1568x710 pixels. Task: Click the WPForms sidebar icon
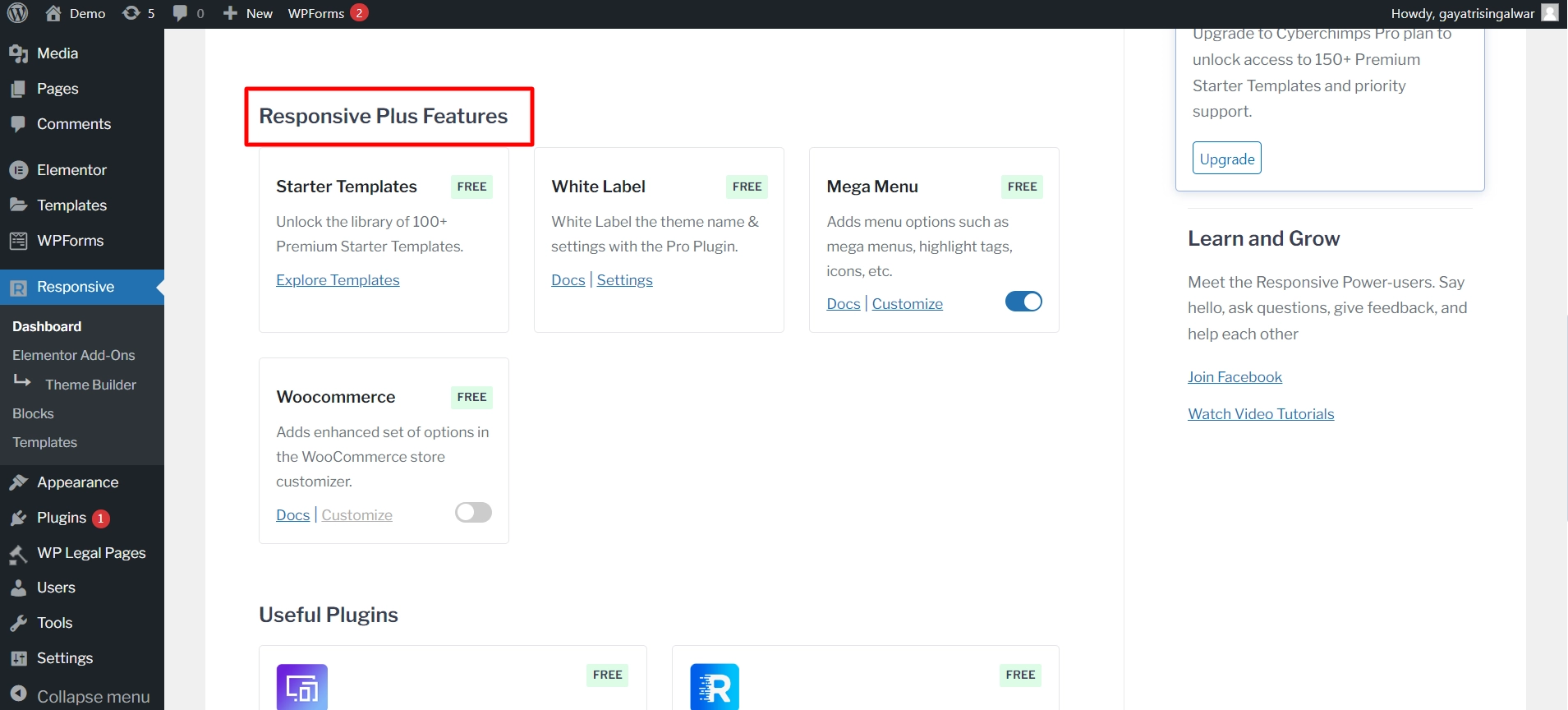[18, 241]
